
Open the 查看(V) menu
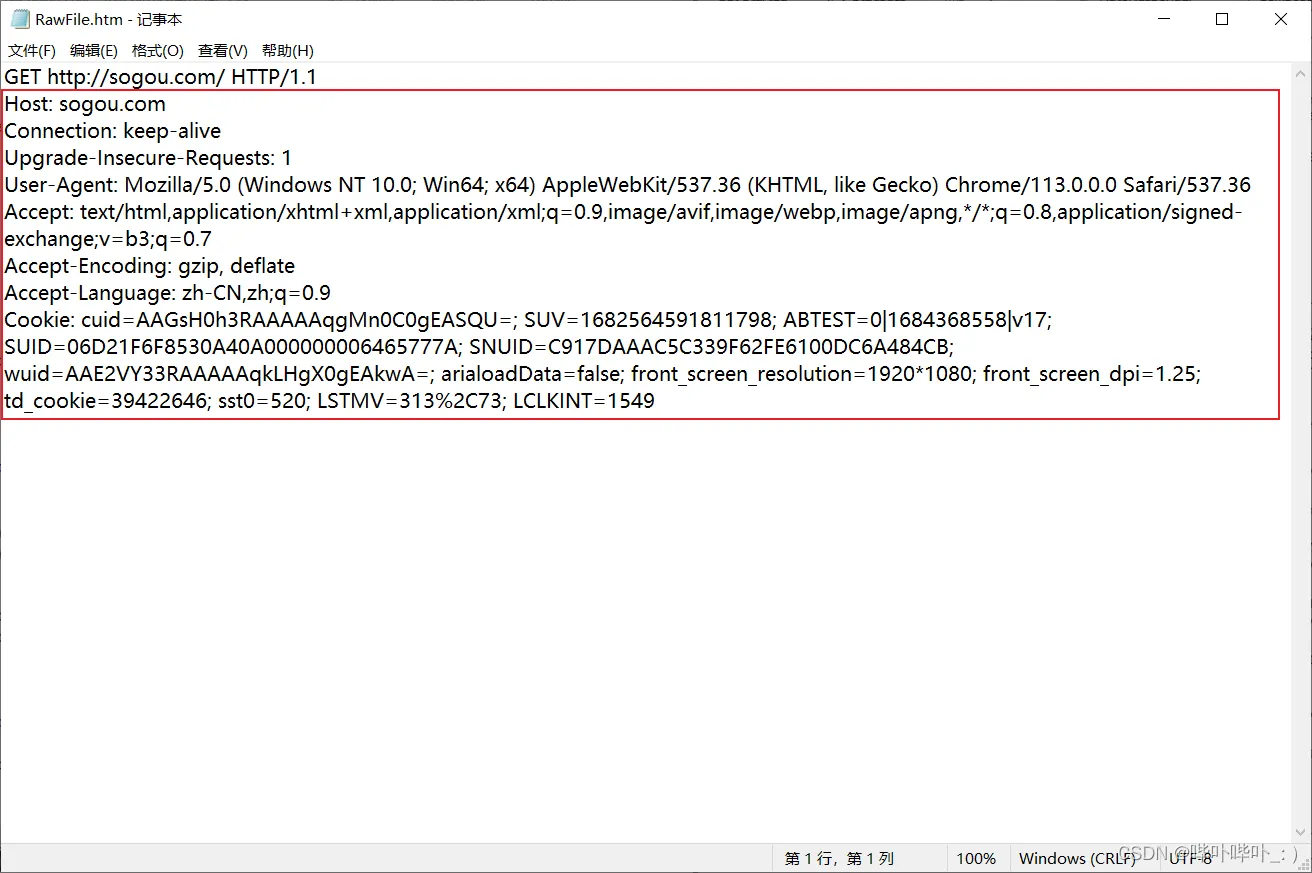tap(223, 50)
